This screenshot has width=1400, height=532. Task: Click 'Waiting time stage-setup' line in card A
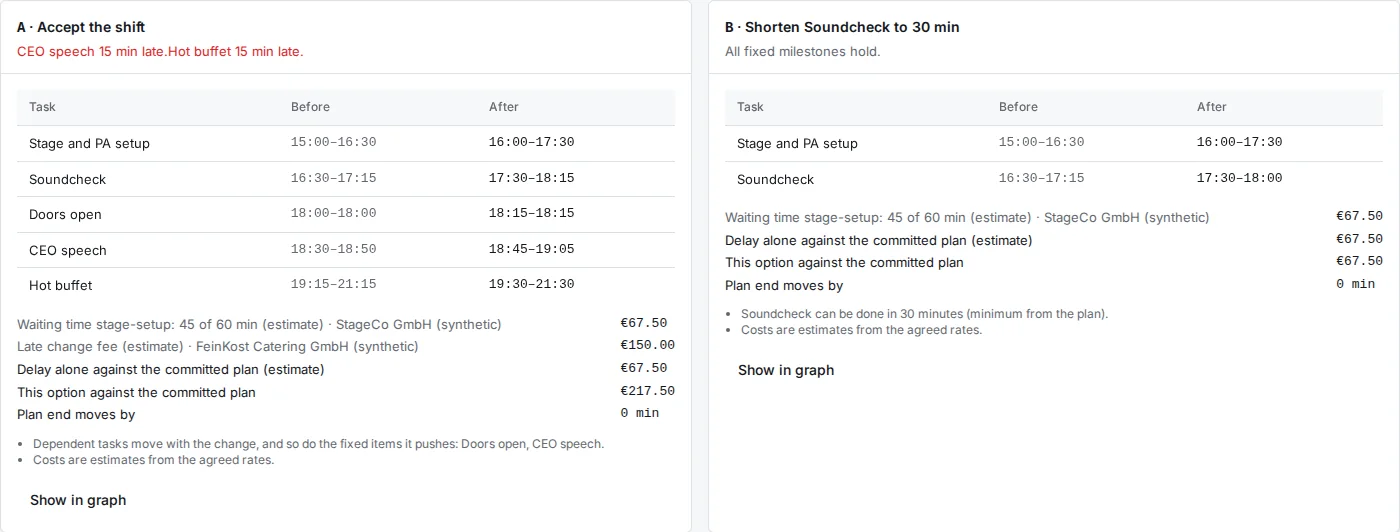(259, 324)
